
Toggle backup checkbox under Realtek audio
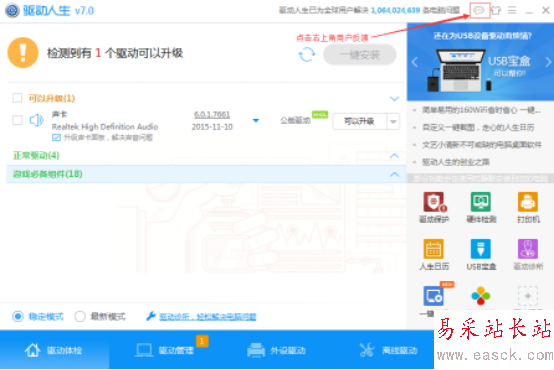[x=56, y=137]
